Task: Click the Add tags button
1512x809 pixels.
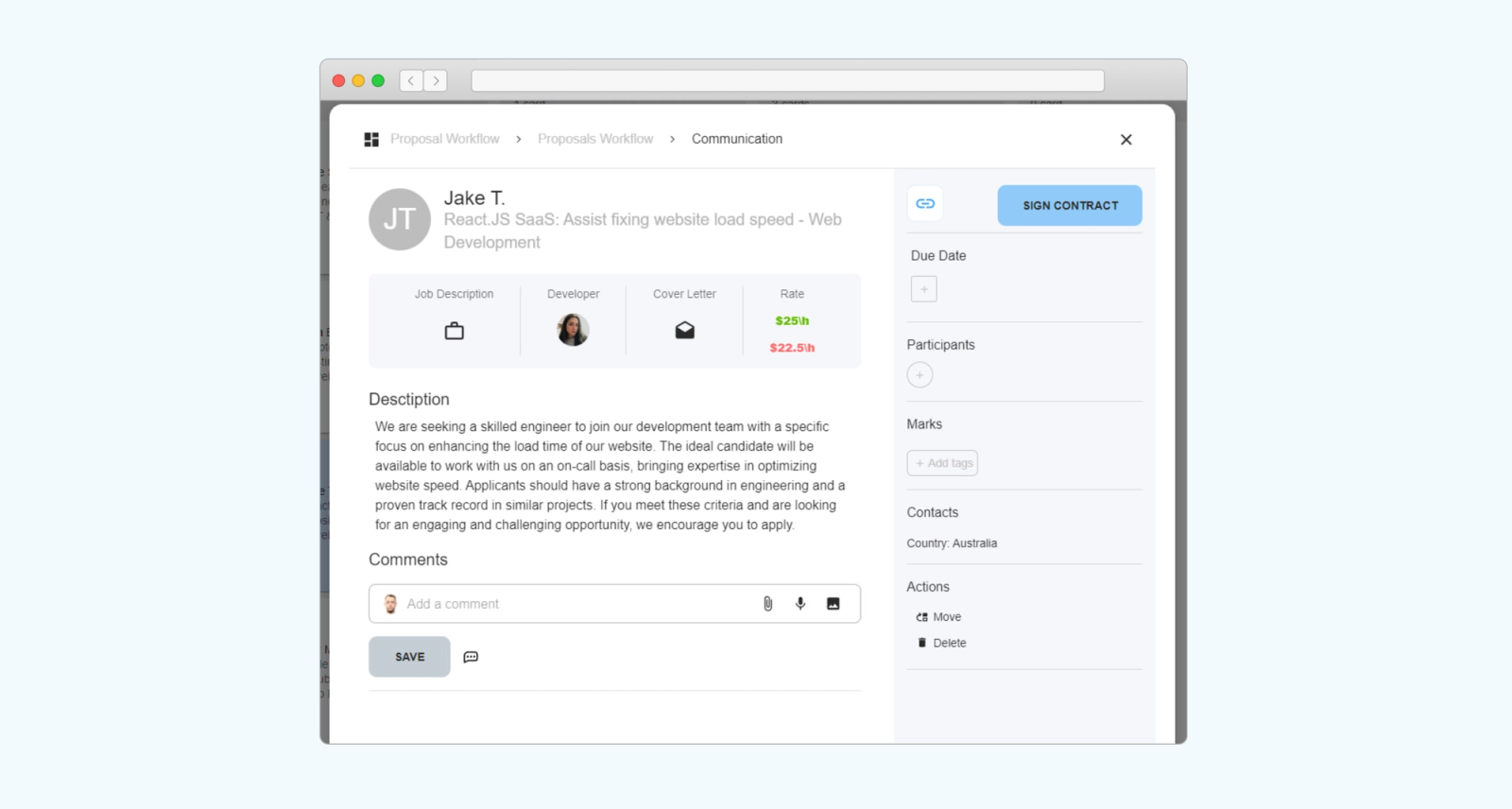Action: pos(942,463)
